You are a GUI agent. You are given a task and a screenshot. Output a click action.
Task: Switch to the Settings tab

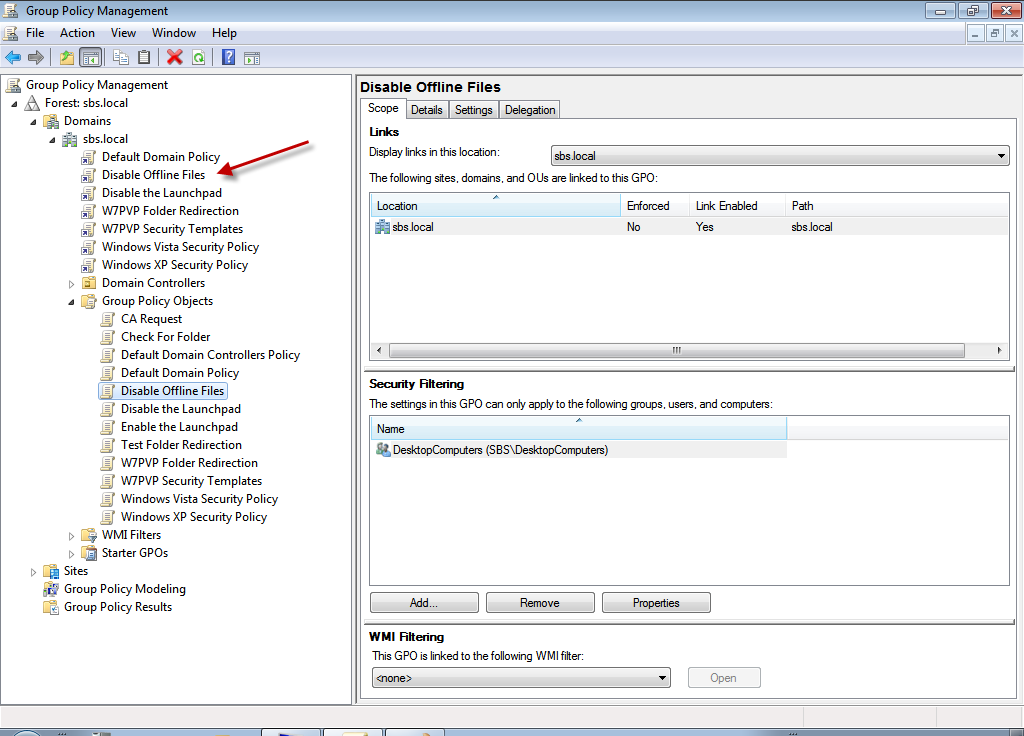(x=473, y=110)
